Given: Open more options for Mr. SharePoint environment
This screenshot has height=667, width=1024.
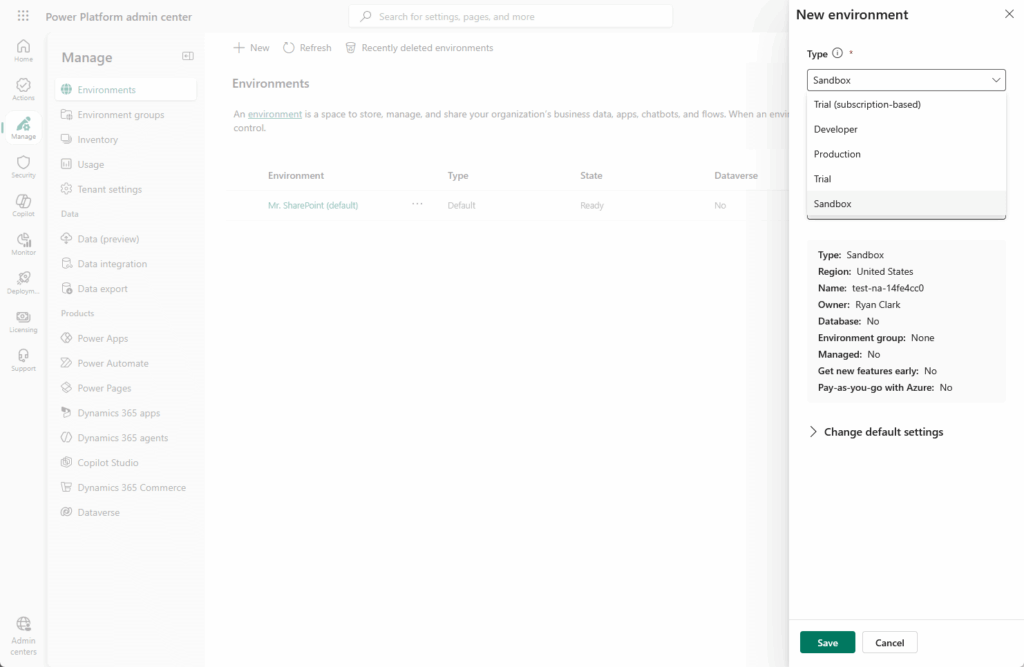Looking at the screenshot, I should (417, 204).
